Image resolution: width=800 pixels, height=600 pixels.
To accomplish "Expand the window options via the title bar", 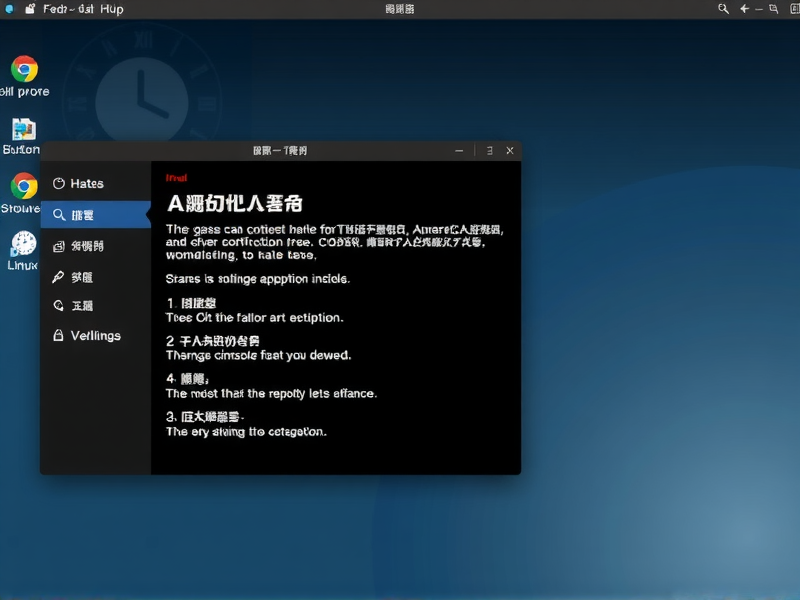I will click(x=488, y=150).
